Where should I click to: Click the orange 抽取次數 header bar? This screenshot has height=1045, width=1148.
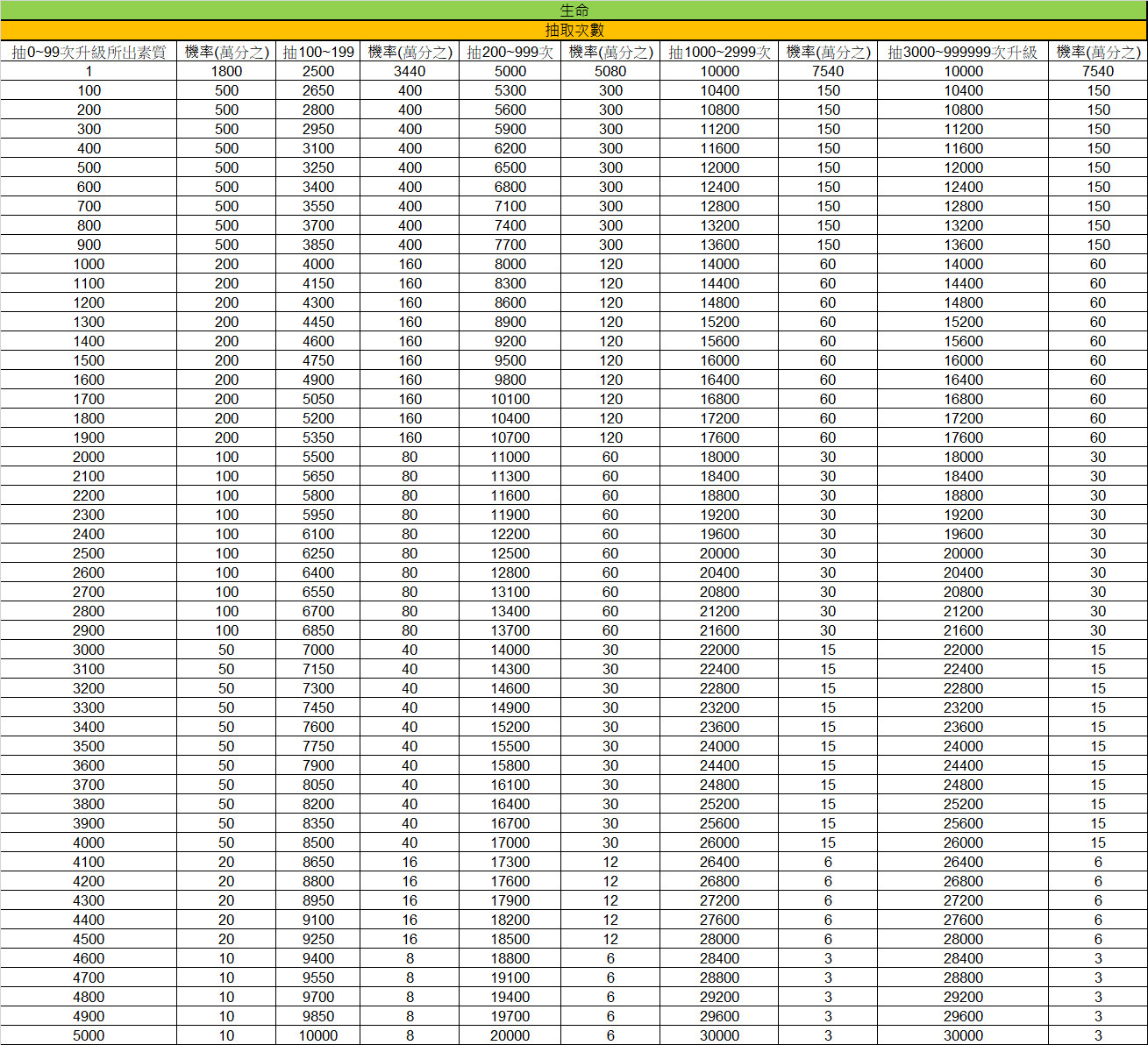[574, 31]
